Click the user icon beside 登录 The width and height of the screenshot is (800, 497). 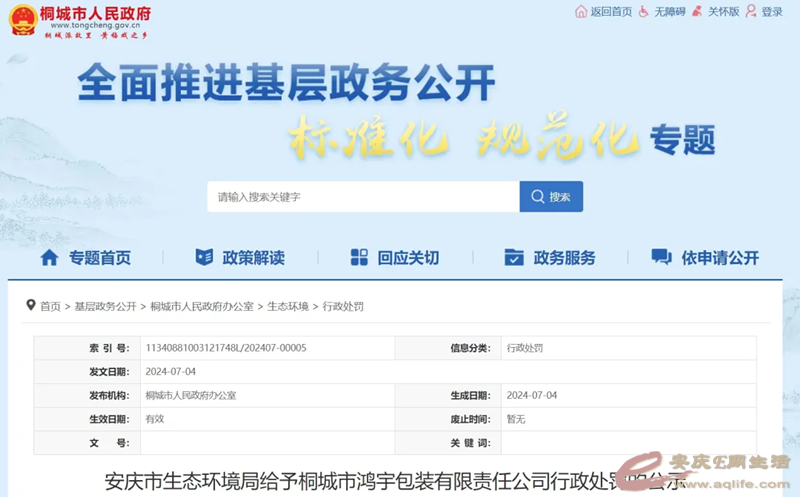(752, 12)
